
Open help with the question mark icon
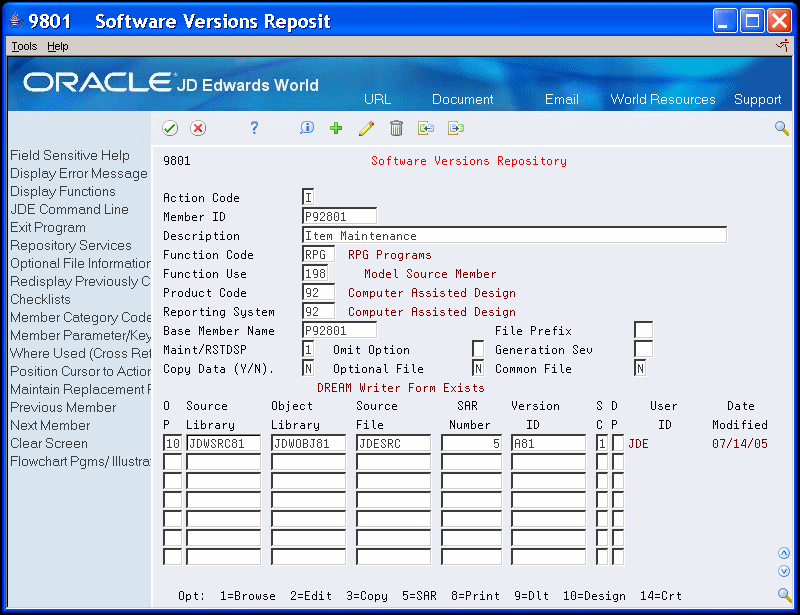[x=254, y=128]
